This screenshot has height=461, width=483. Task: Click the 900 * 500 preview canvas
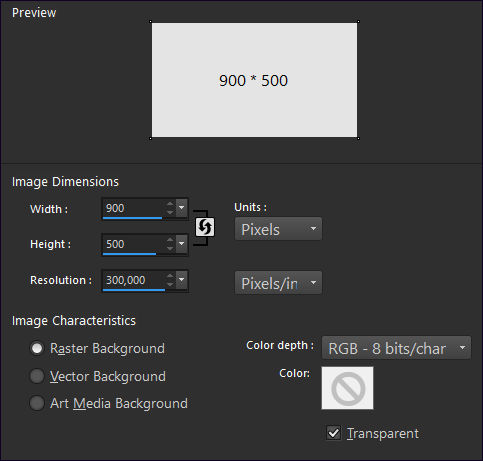(254, 80)
